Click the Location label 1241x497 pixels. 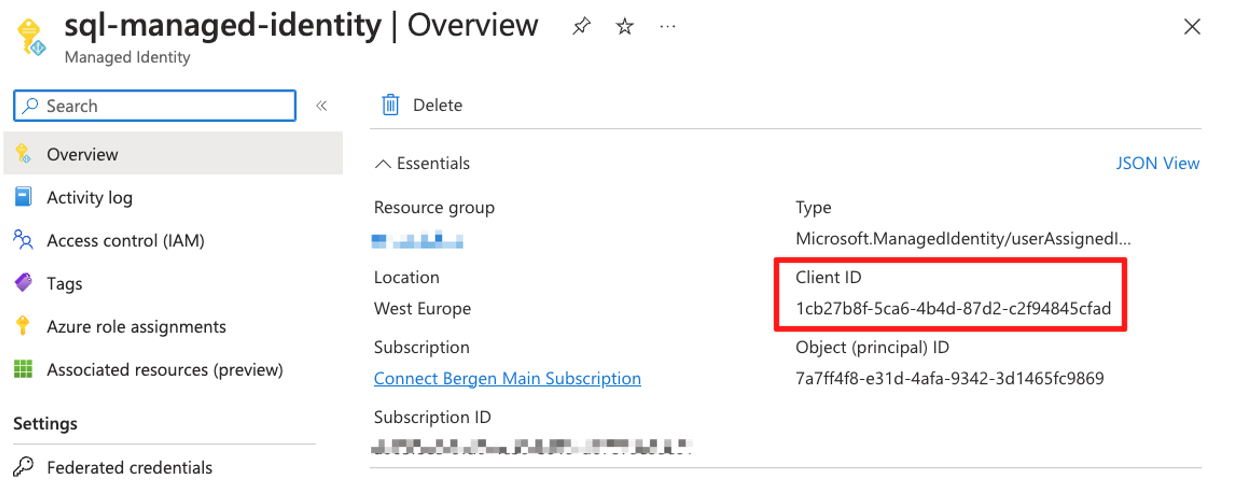tap(406, 277)
